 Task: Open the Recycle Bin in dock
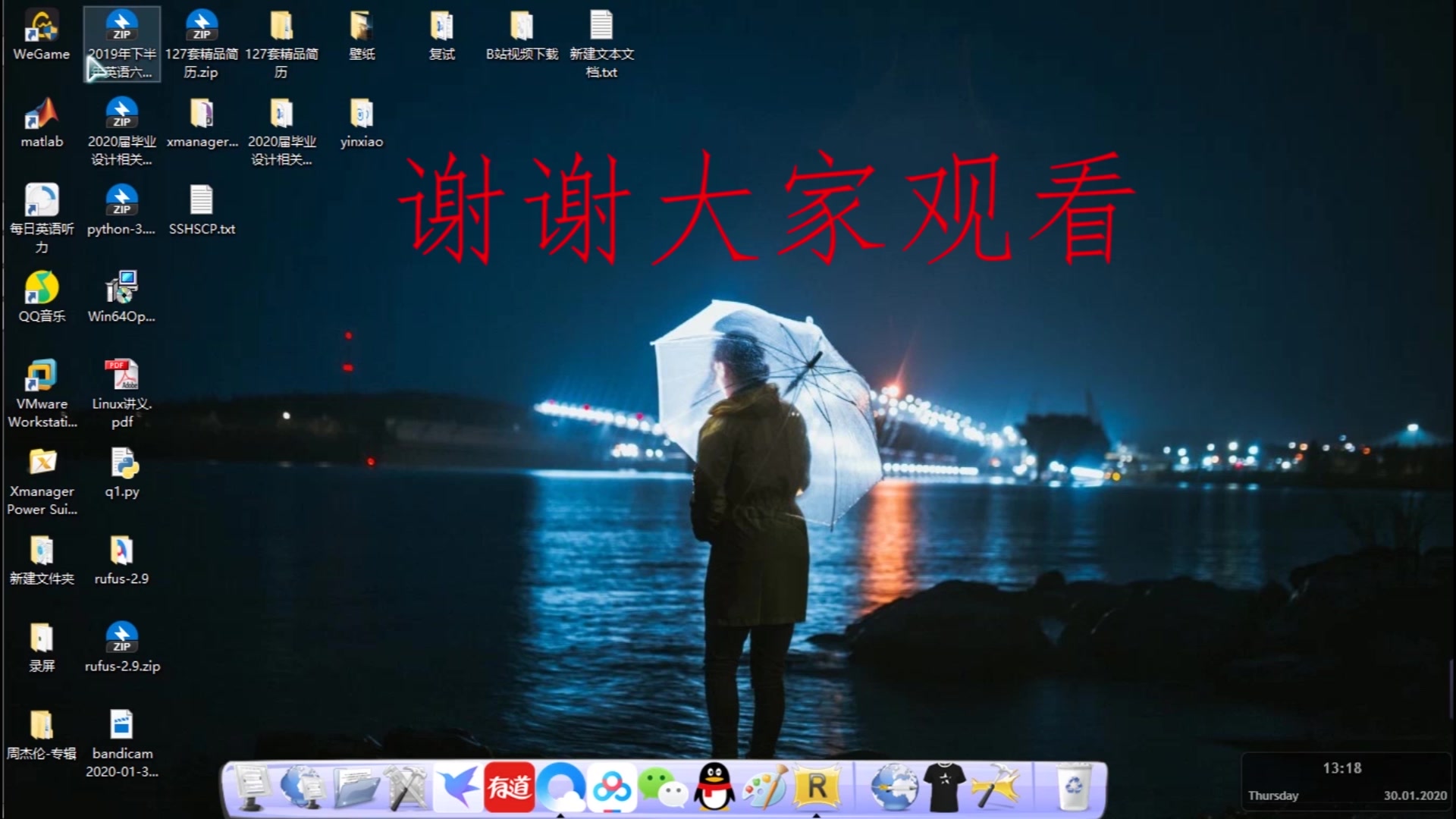pos(1074,787)
